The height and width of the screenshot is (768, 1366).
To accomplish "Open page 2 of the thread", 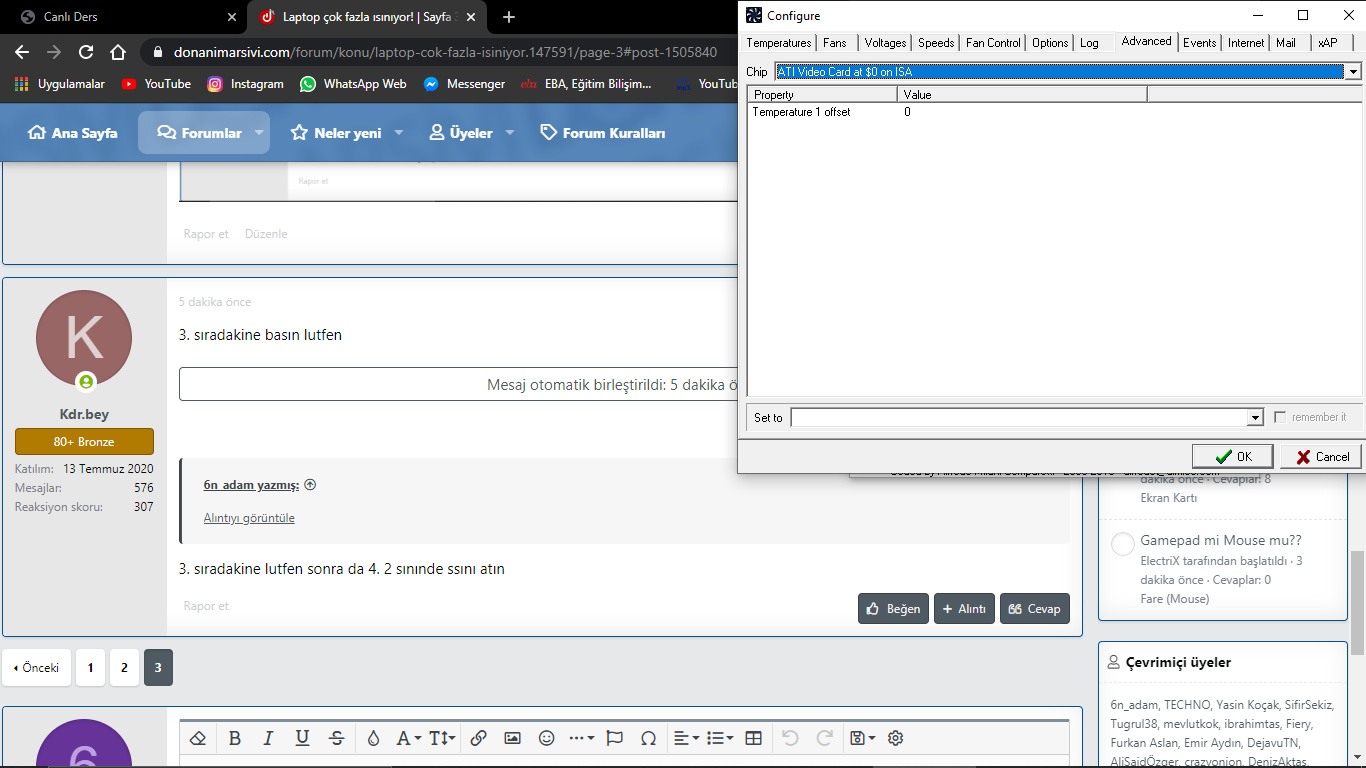I will pos(124,668).
